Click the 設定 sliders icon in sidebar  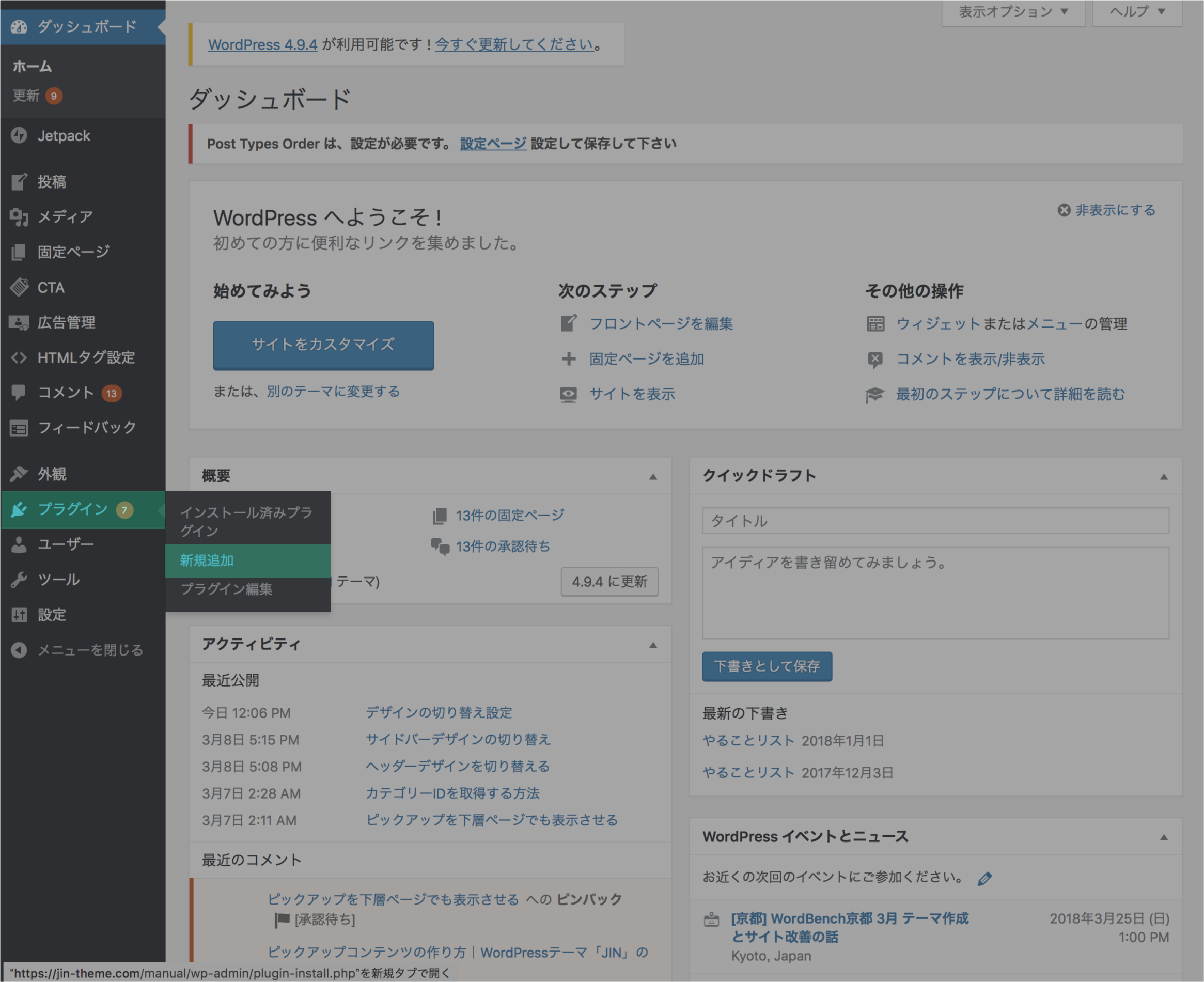tap(19, 615)
